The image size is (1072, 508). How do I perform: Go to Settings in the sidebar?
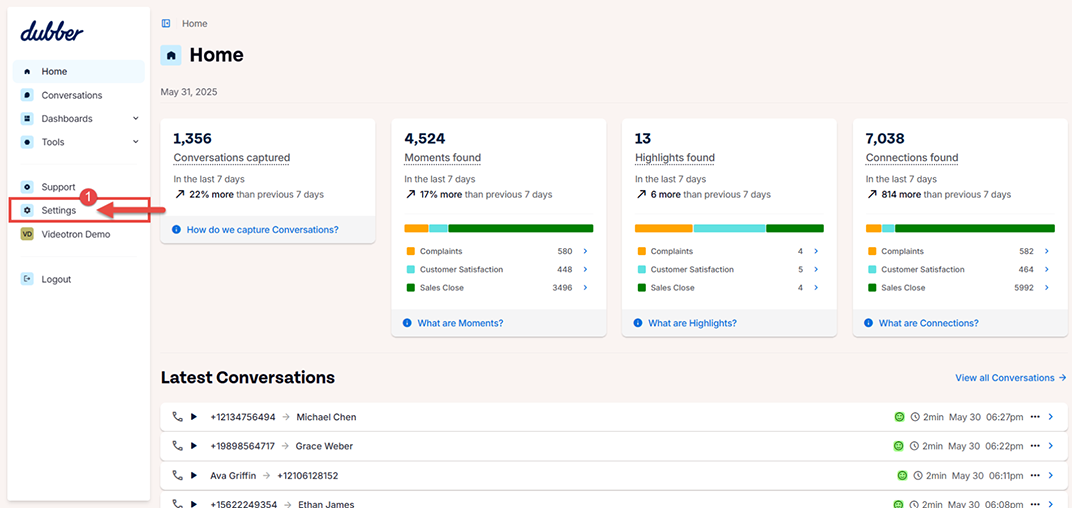(x=58, y=211)
